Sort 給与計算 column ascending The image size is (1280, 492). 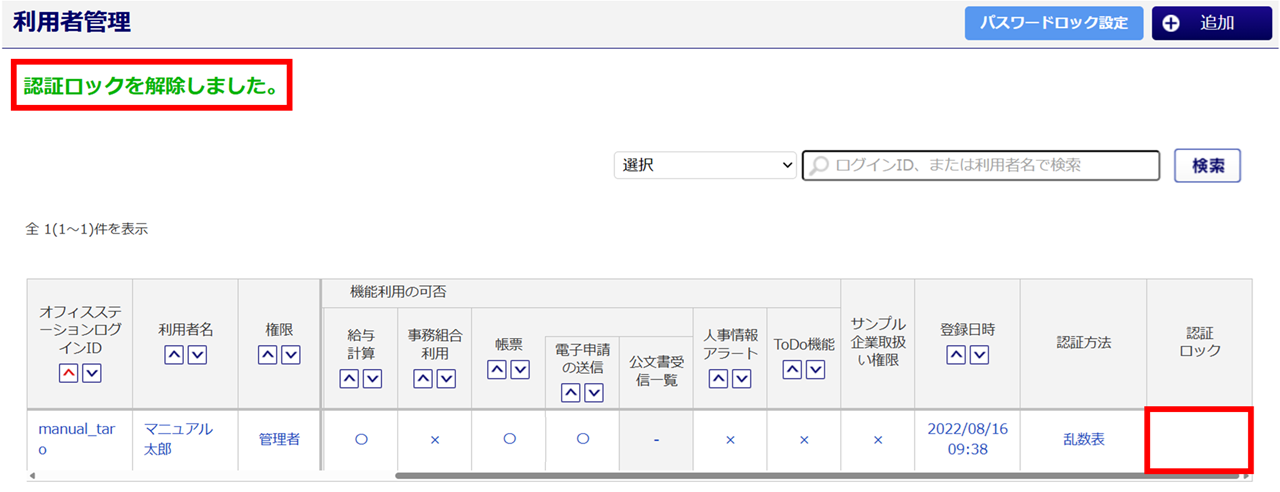tap(350, 378)
